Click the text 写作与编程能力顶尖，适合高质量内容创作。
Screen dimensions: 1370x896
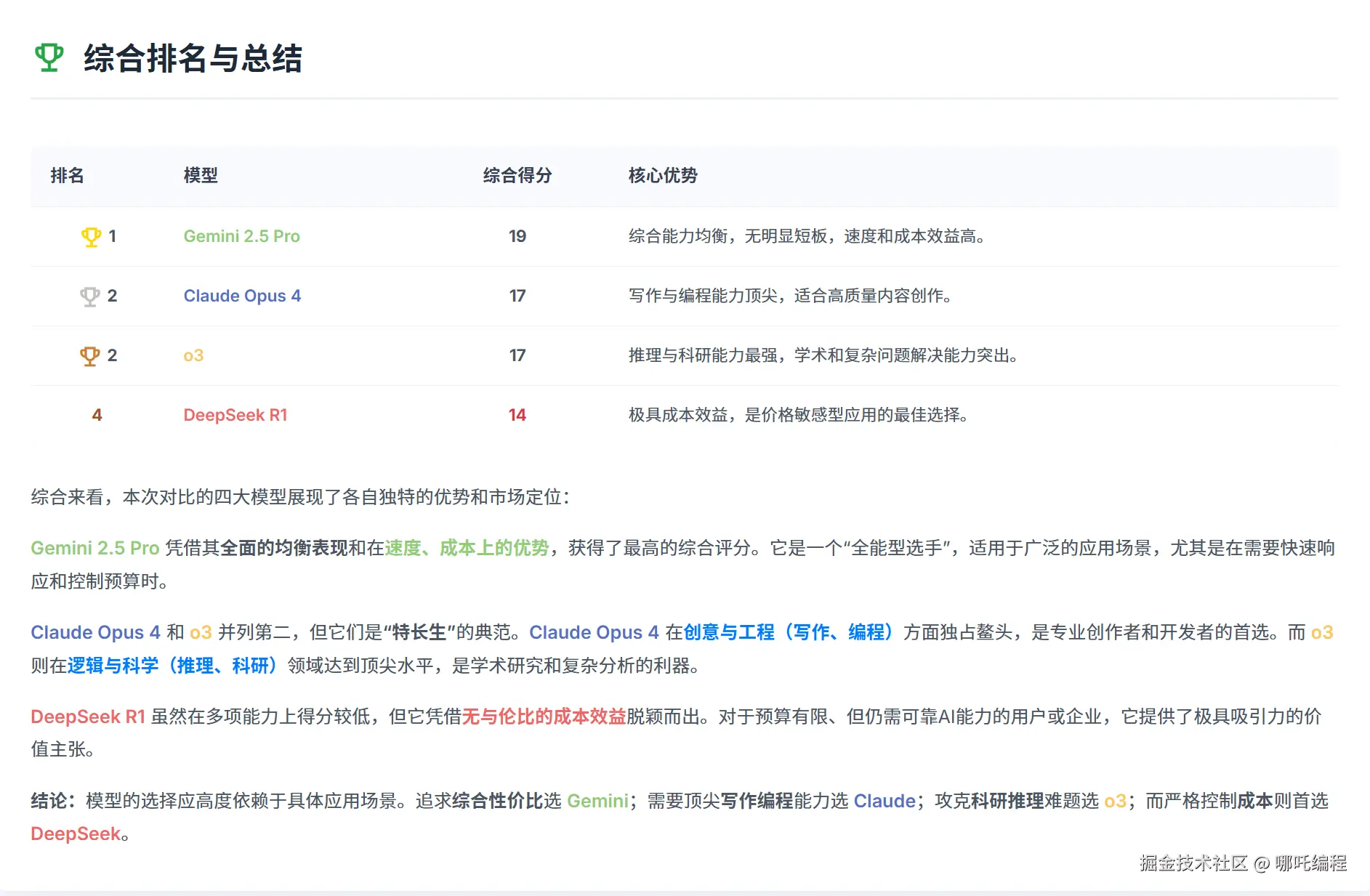click(x=791, y=296)
